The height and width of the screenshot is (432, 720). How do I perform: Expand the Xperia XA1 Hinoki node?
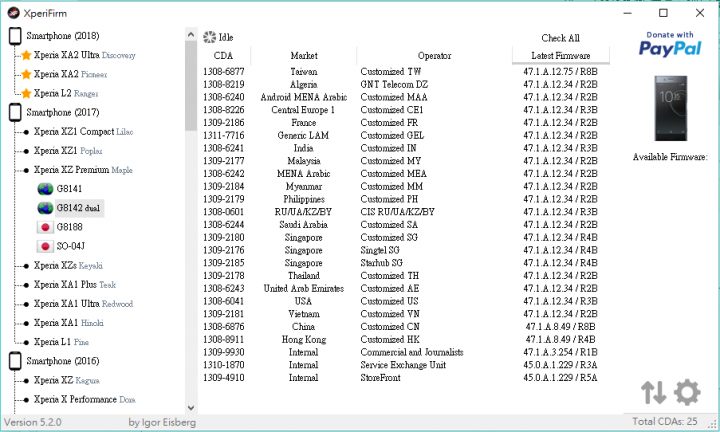pos(26,324)
